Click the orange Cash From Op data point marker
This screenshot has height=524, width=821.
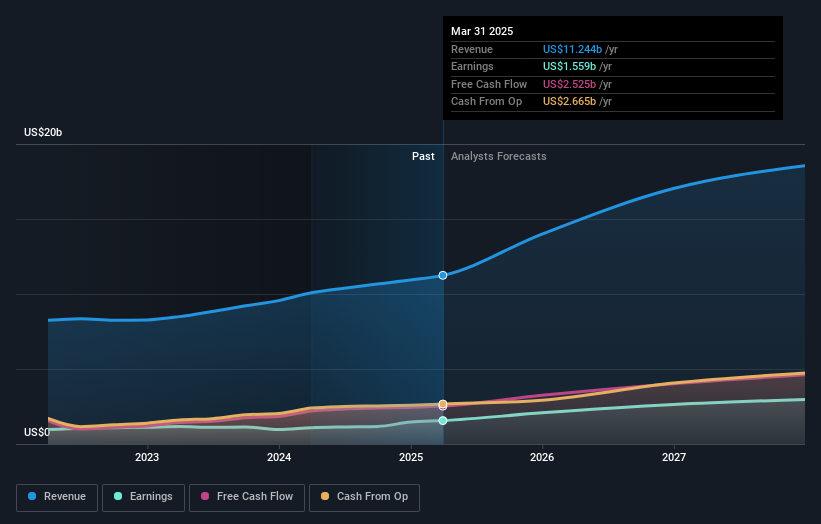click(443, 404)
